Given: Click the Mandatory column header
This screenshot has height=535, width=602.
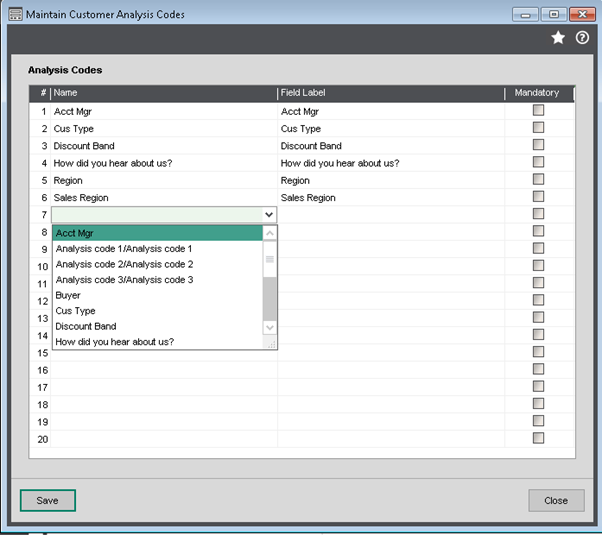Looking at the screenshot, I should (539, 93).
